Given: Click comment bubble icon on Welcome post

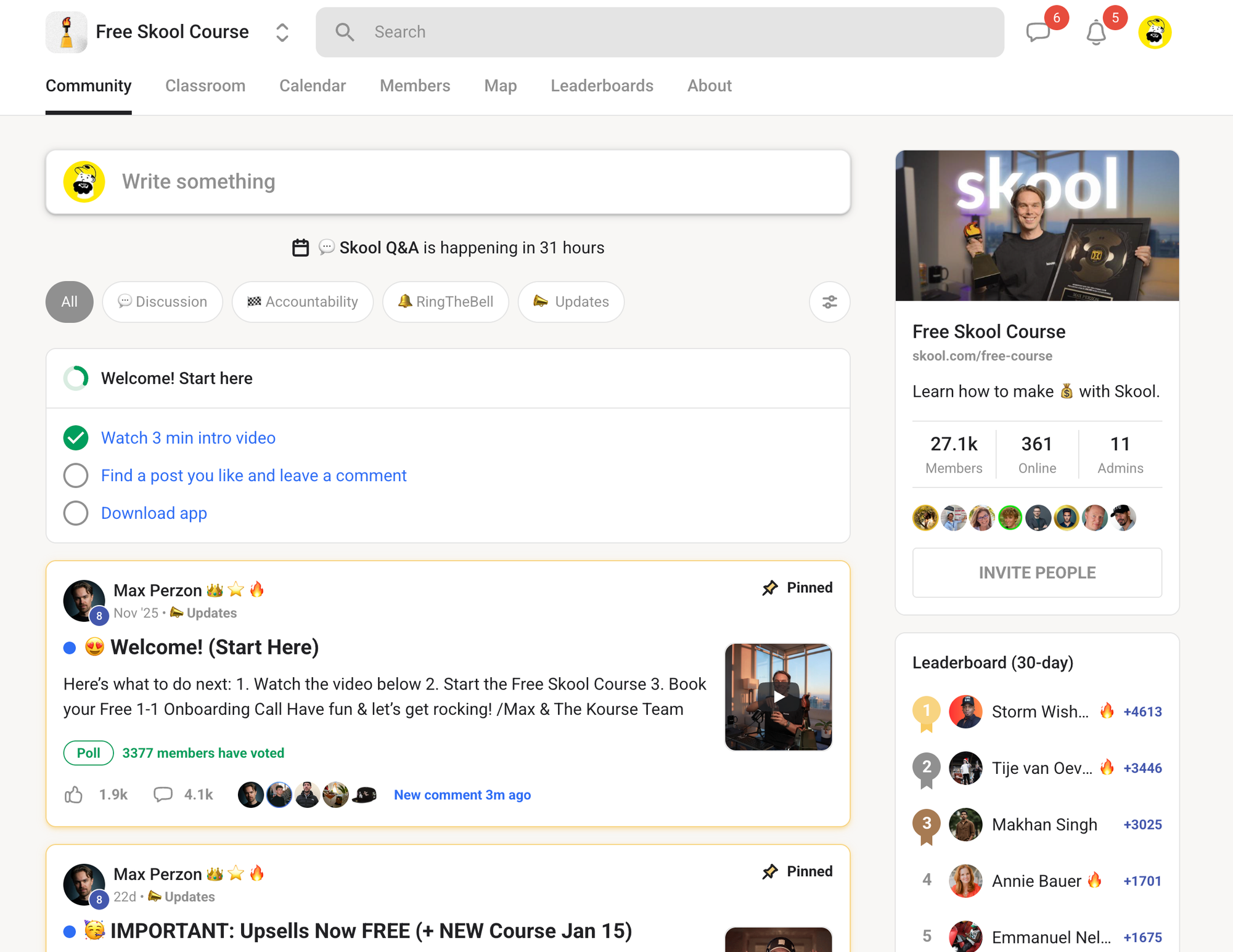Looking at the screenshot, I should pos(163,795).
